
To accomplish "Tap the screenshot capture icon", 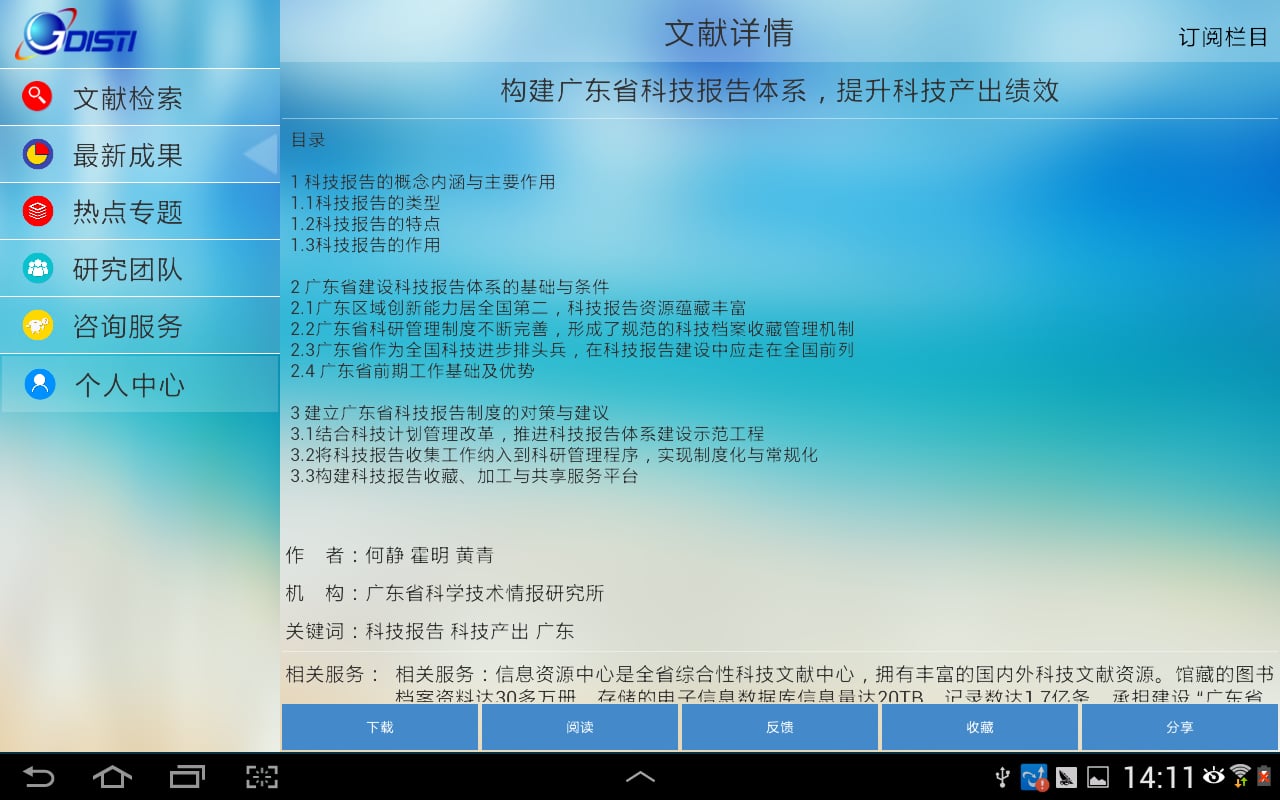I will coord(262,776).
